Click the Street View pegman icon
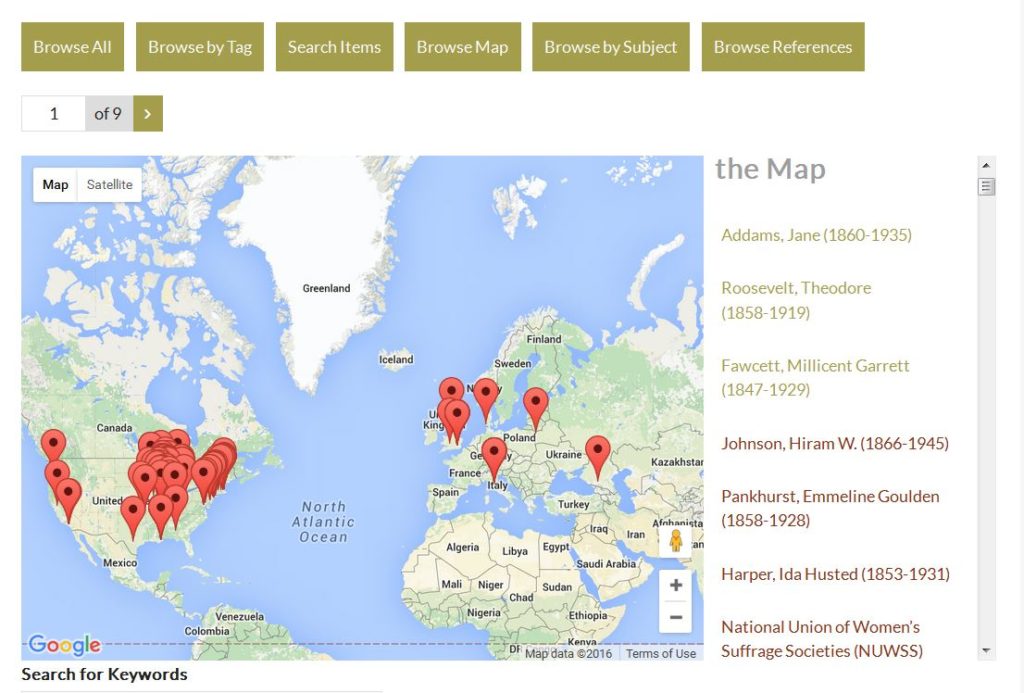Image resolution: width=1024 pixels, height=693 pixels. [x=675, y=541]
